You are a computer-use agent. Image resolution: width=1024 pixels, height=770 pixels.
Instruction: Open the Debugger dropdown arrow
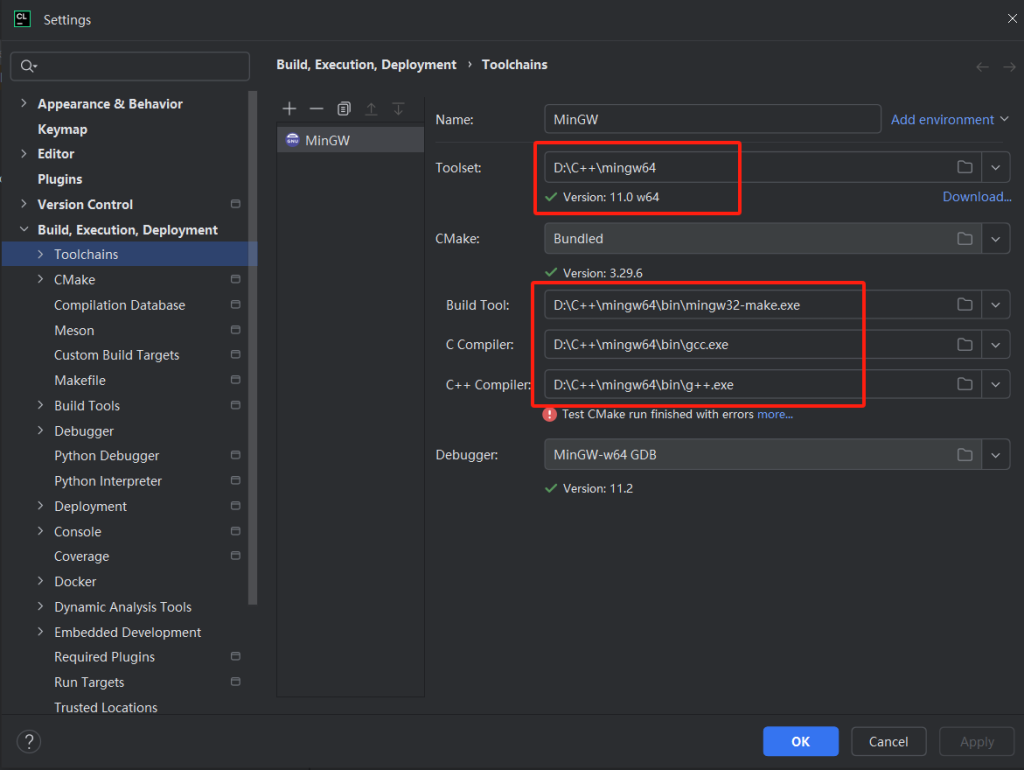point(995,455)
